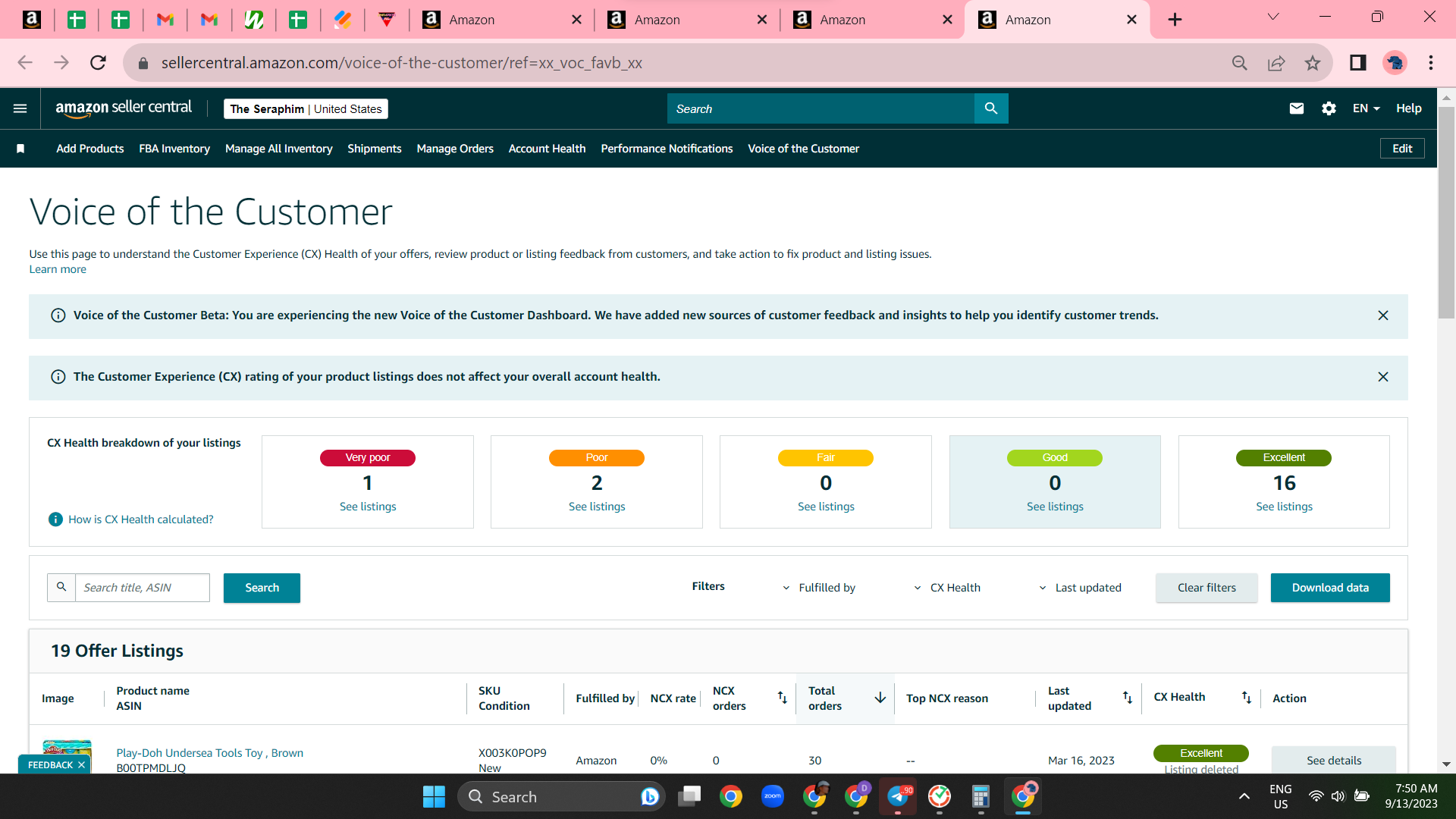Go back with the browser back arrow
Image resolution: width=1456 pixels, height=819 pixels.
pos(25,63)
